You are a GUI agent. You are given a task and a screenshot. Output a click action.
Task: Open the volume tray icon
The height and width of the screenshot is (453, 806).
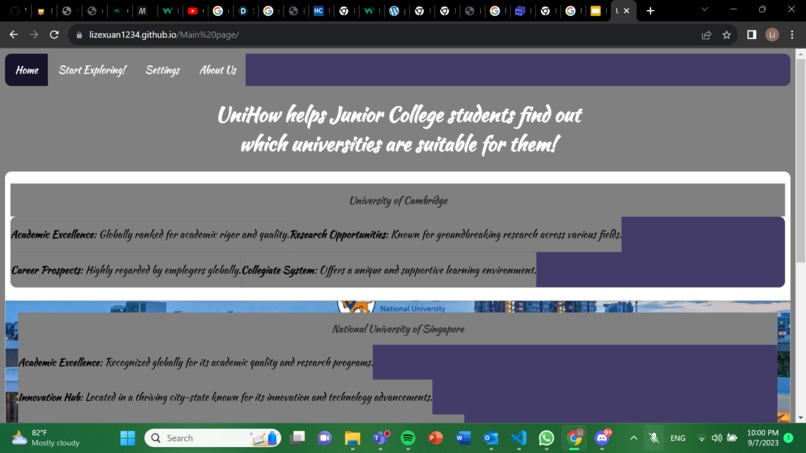[x=717, y=438]
